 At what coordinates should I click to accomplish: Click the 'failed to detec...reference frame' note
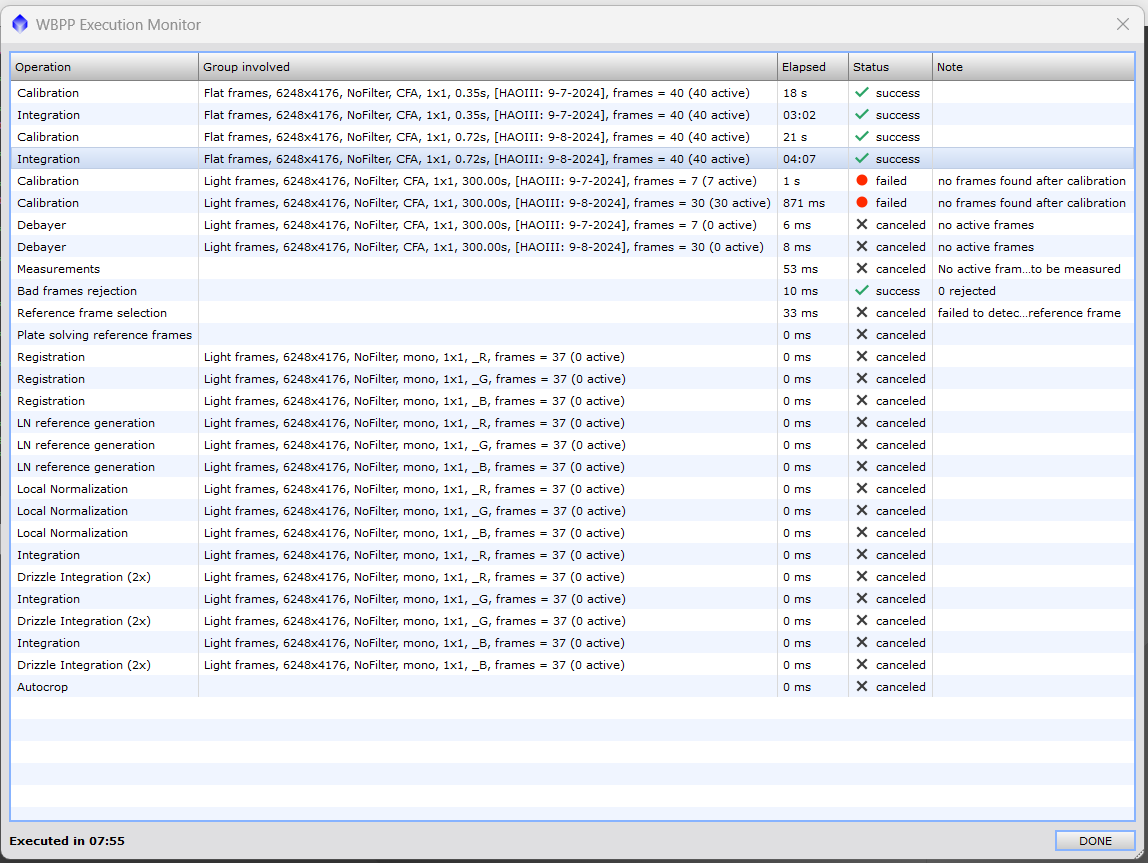pyautogui.click(x=1029, y=313)
